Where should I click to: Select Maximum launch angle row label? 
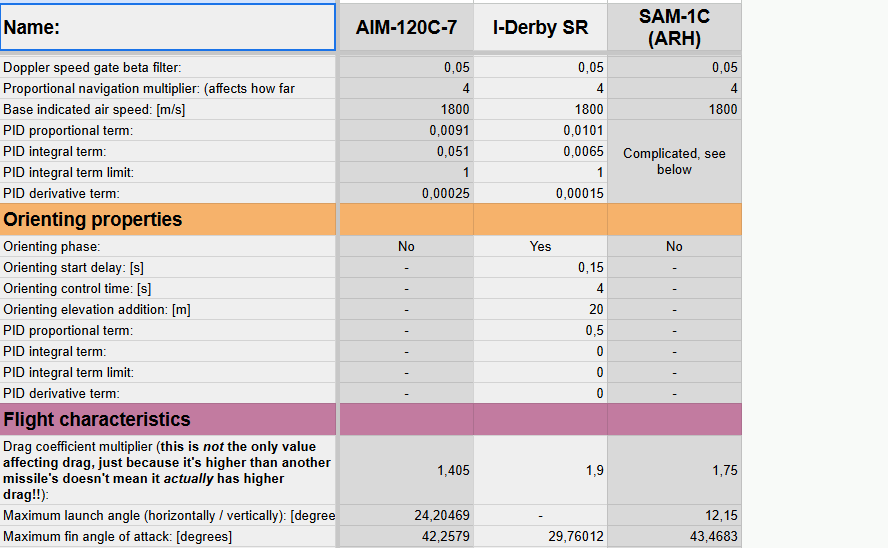tap(168, 515)
